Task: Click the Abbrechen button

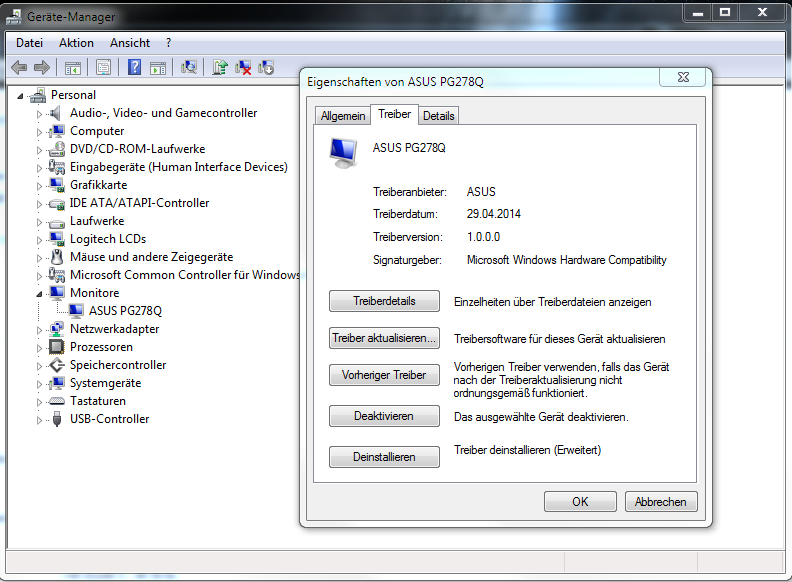Action: tap(661, 502)
